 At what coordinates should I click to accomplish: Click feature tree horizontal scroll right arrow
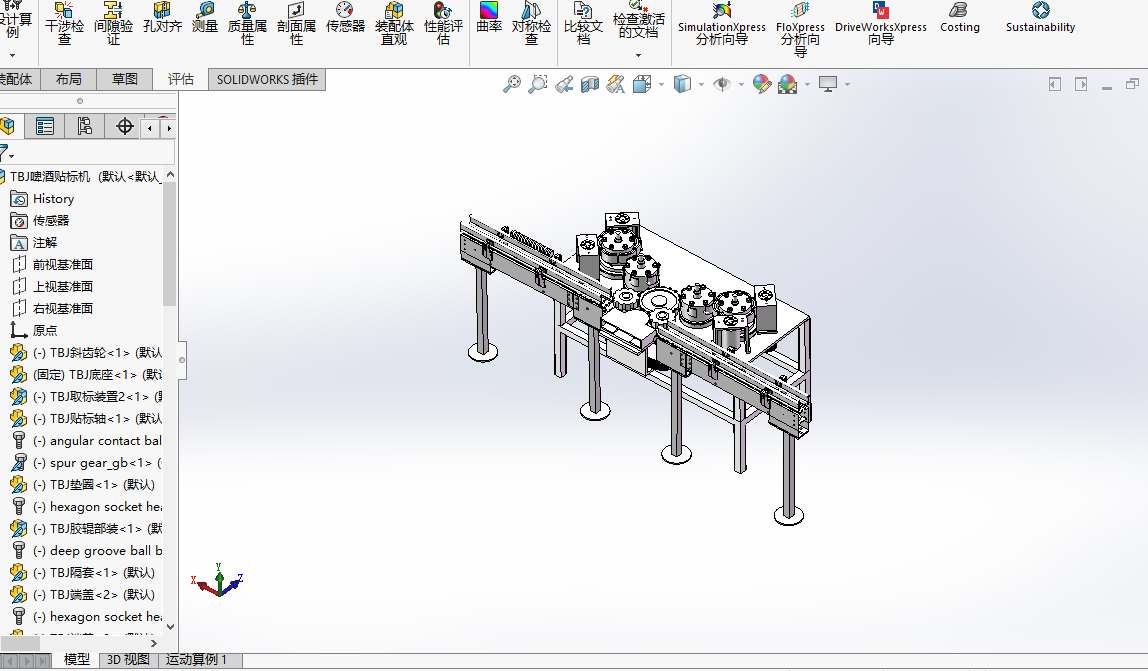click(x=153, y=643)
